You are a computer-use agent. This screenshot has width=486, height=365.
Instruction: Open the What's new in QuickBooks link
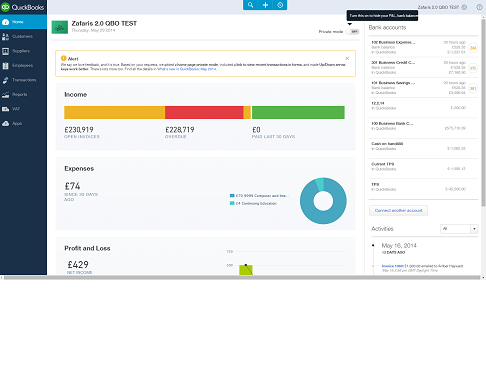[187, 69]
